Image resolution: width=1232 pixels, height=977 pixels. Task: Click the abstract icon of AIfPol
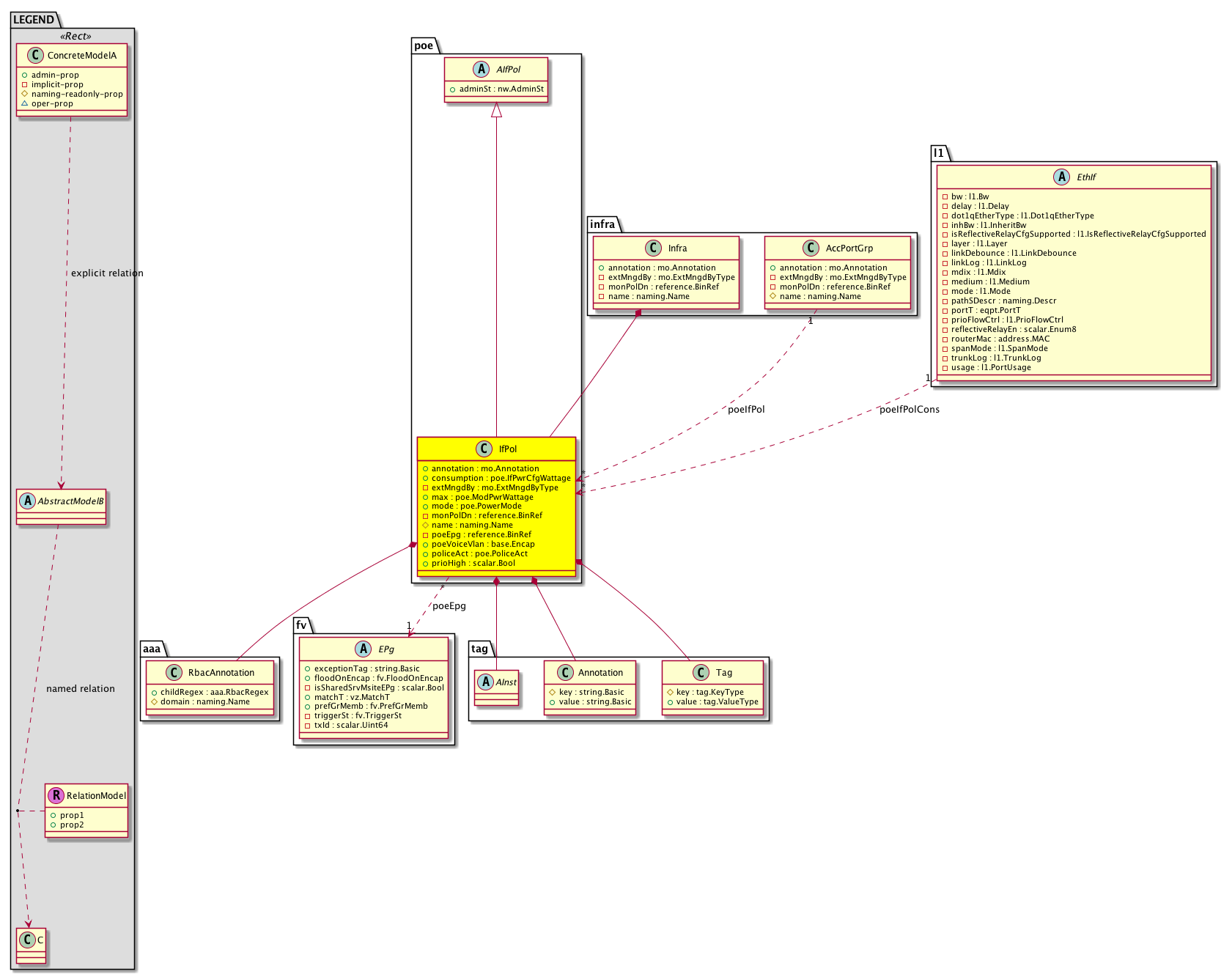(481, 69)
